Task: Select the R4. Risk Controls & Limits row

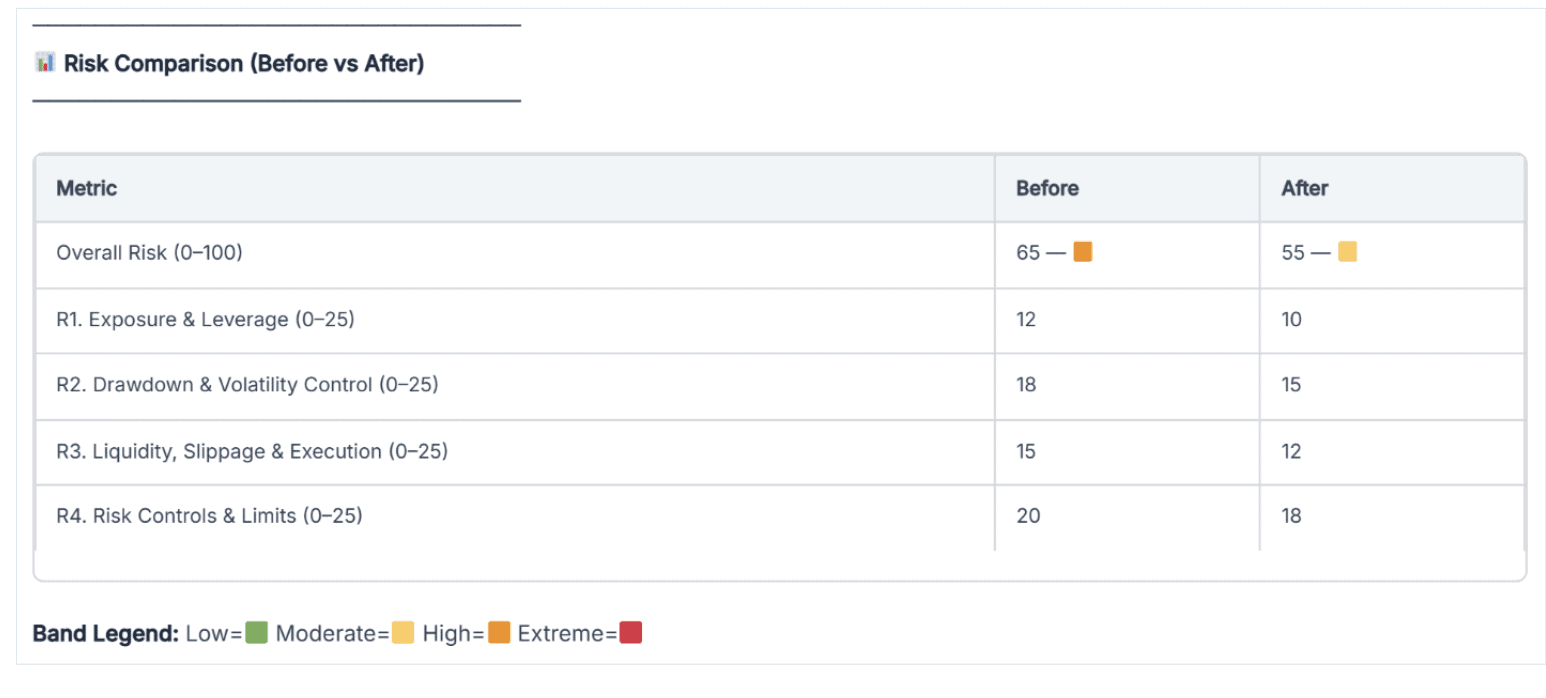Action: 209,516
